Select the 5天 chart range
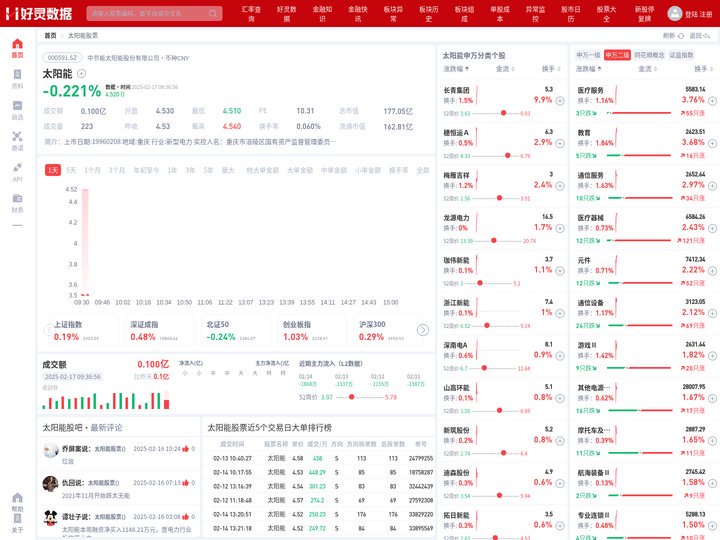Viewport: 720px width, 540px height. [x=71, y=170]
